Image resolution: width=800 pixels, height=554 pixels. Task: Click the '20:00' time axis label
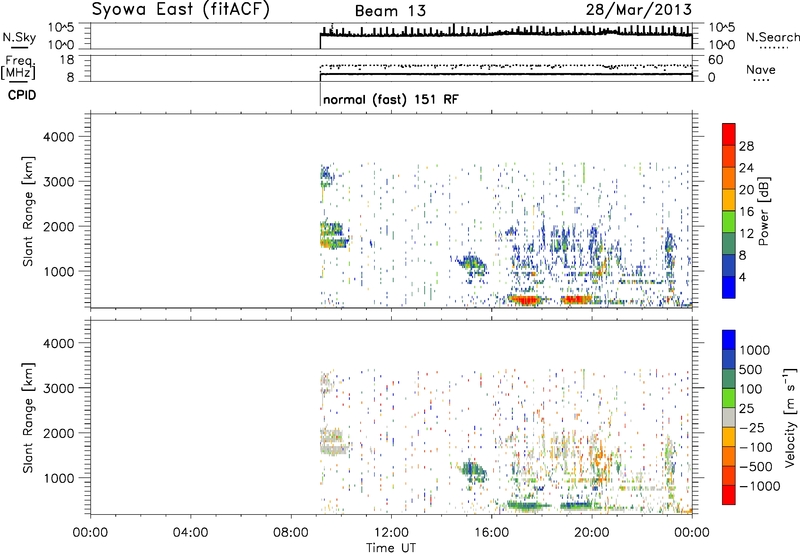coord(592,533)
